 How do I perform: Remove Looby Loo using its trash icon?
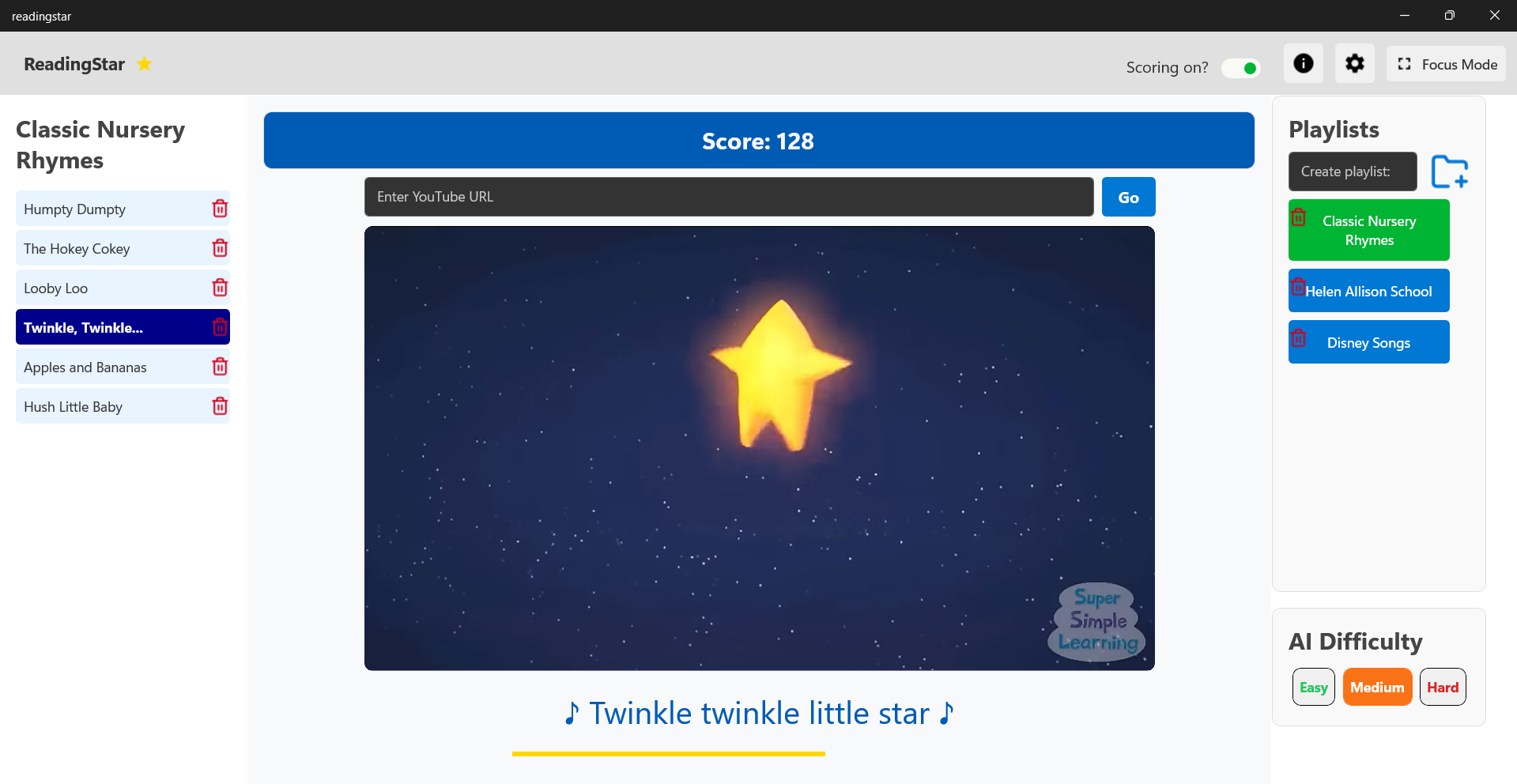(x=220, y=288)
